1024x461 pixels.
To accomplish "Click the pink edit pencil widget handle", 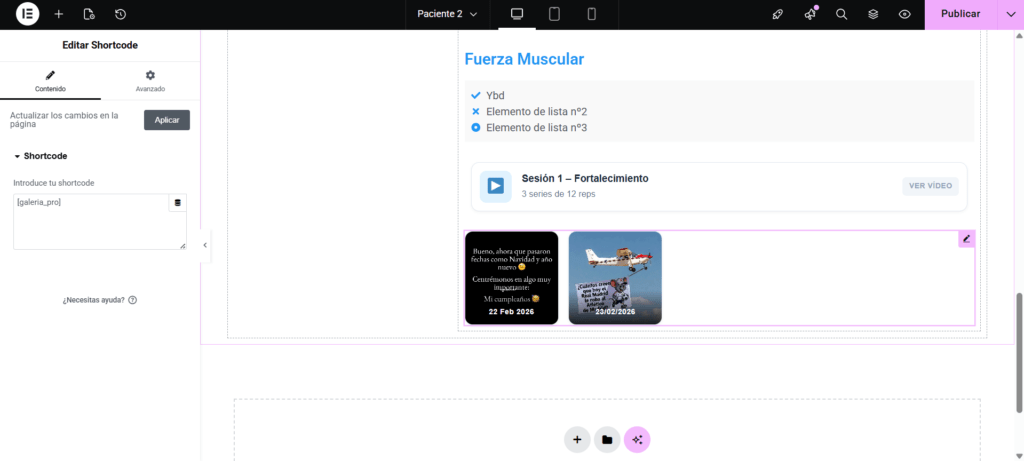I will [x=967, y=239].
